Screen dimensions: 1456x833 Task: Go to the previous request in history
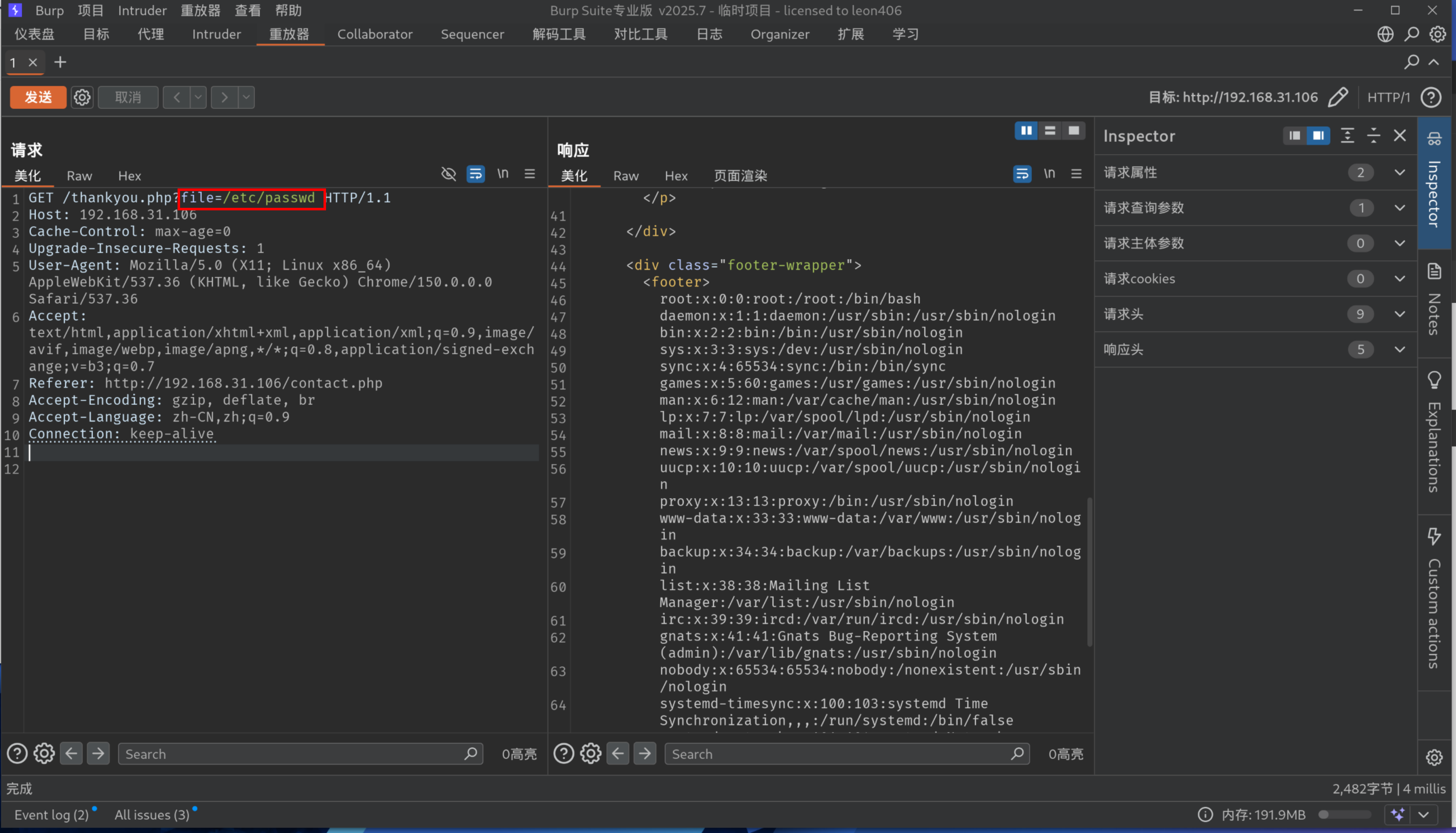(x=177, y=97)
